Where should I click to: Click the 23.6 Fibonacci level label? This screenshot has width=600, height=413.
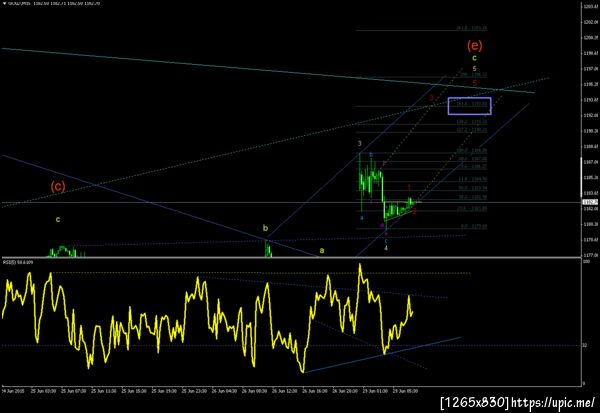point(472,209)
